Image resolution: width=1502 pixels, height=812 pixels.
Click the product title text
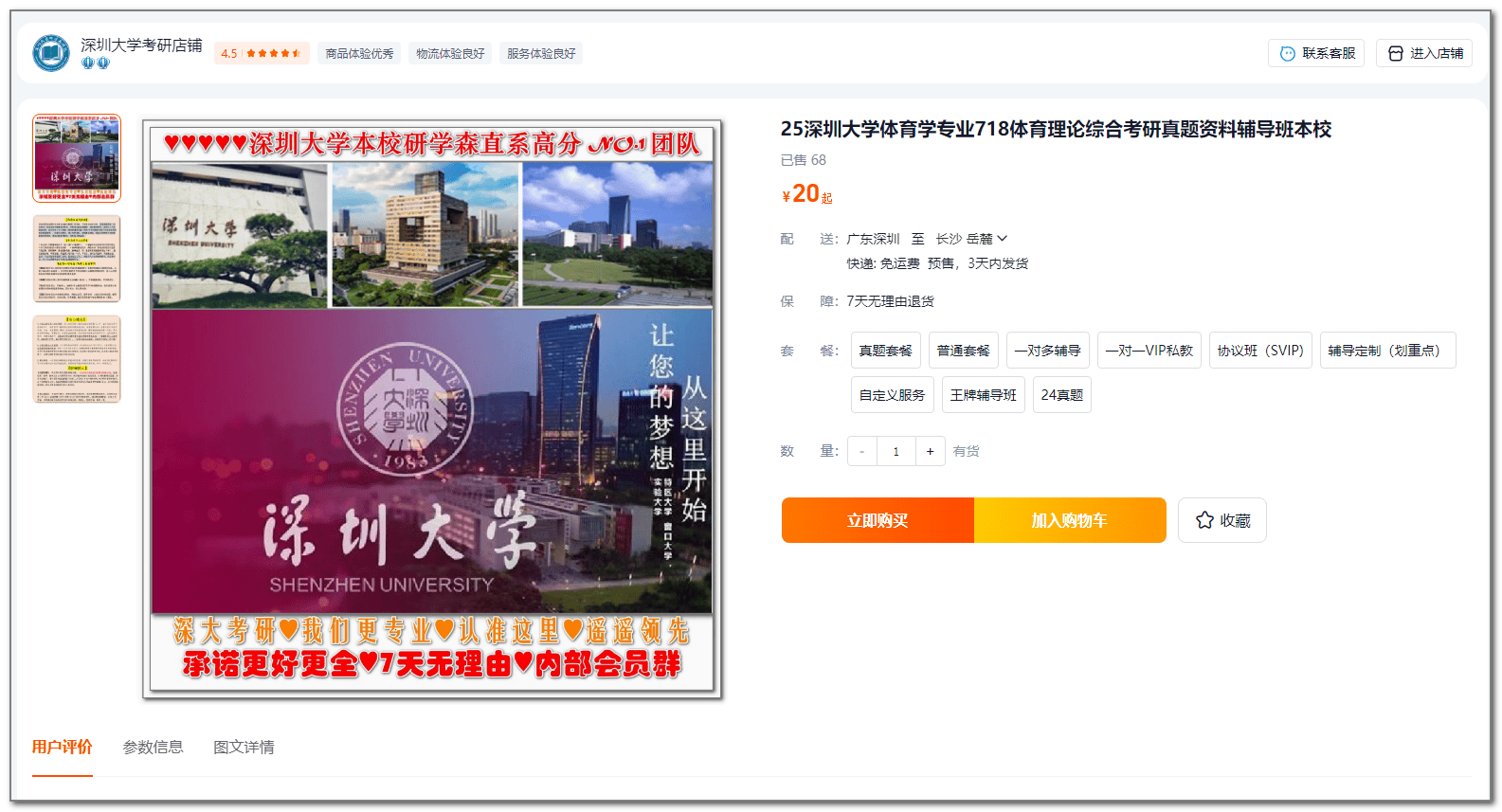[x=1056, y=129]
